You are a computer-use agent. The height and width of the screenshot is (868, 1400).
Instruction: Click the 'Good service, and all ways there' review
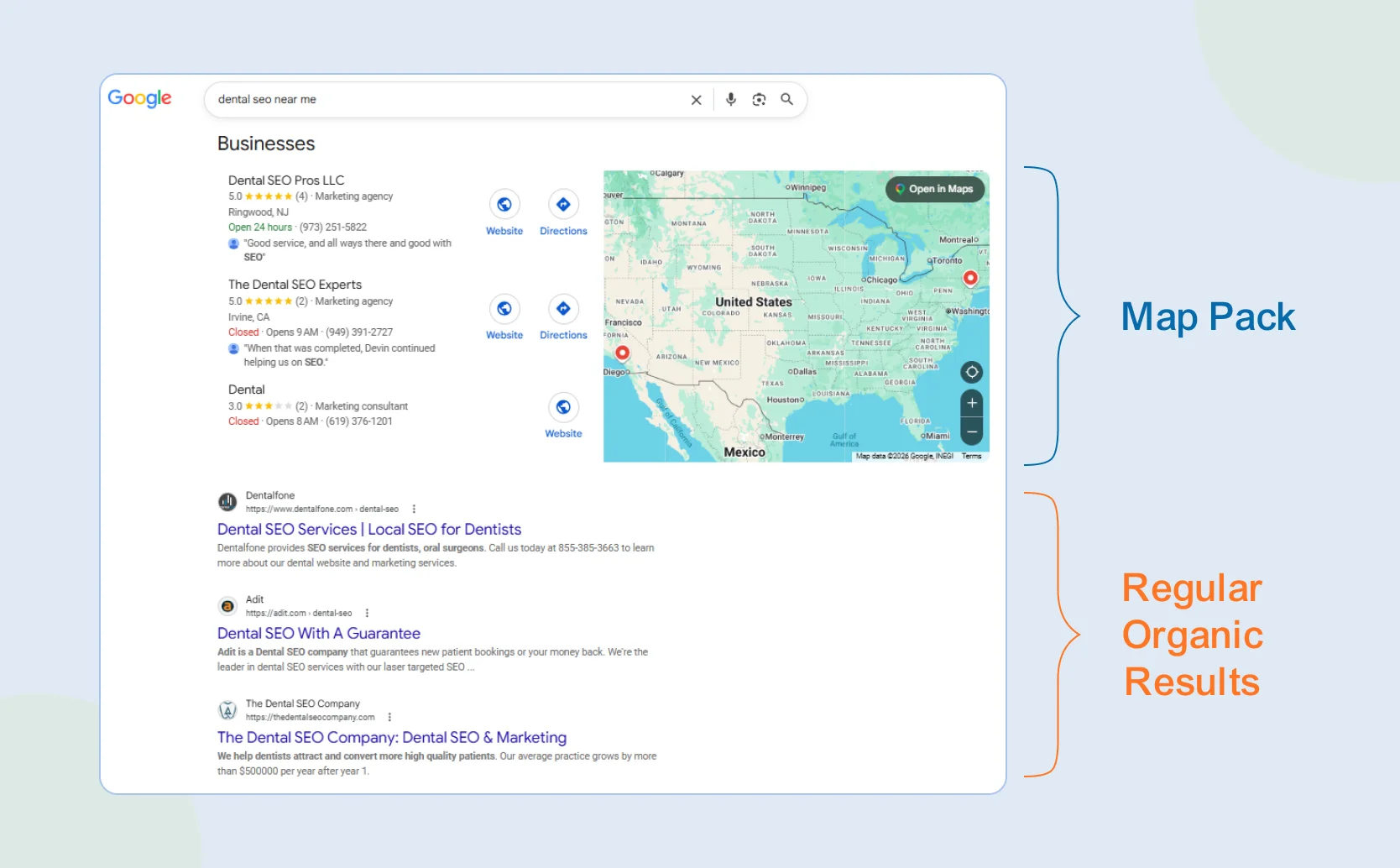(x=347, y=250)
